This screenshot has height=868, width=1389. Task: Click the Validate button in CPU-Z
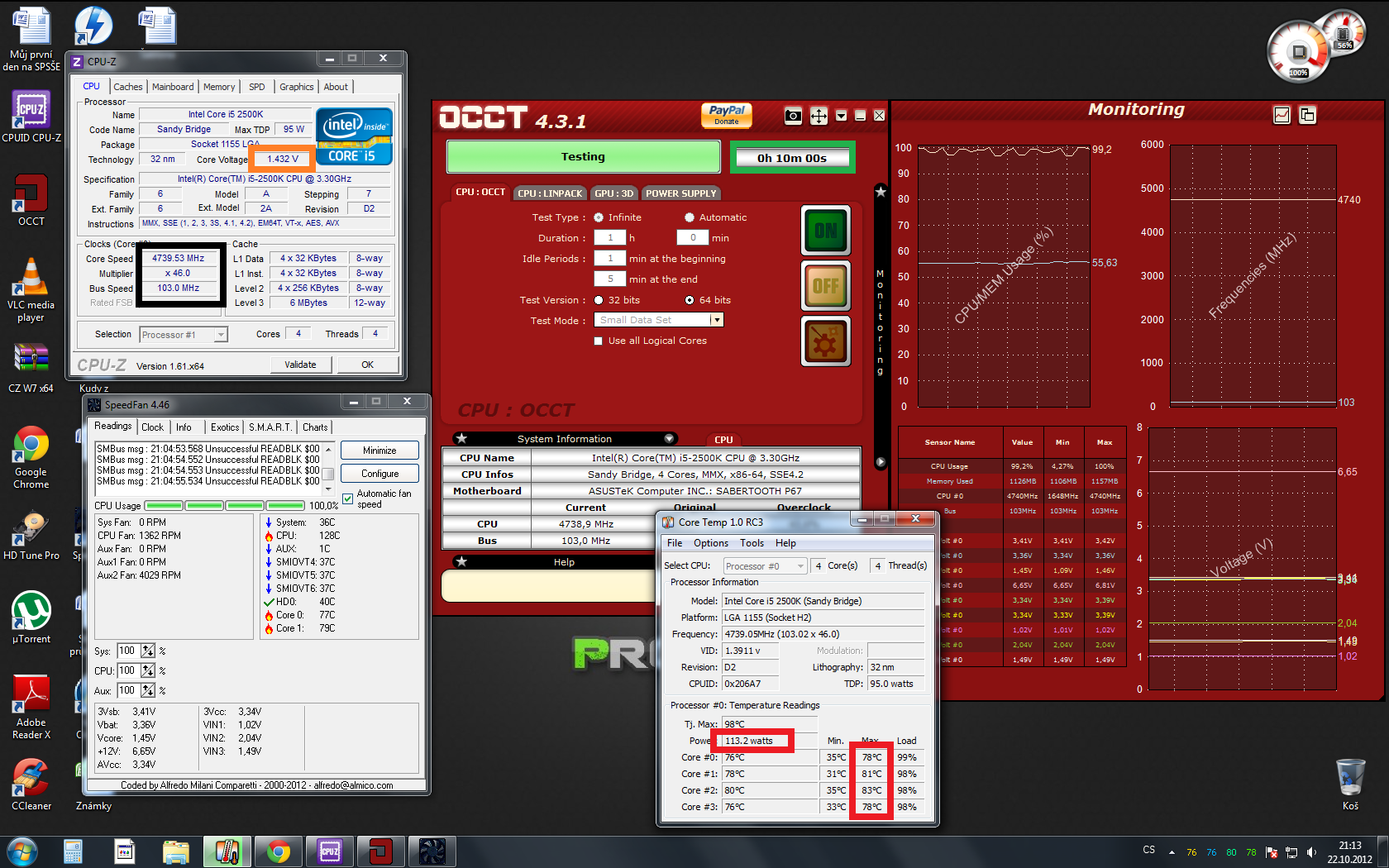click(x=300, y=365)
